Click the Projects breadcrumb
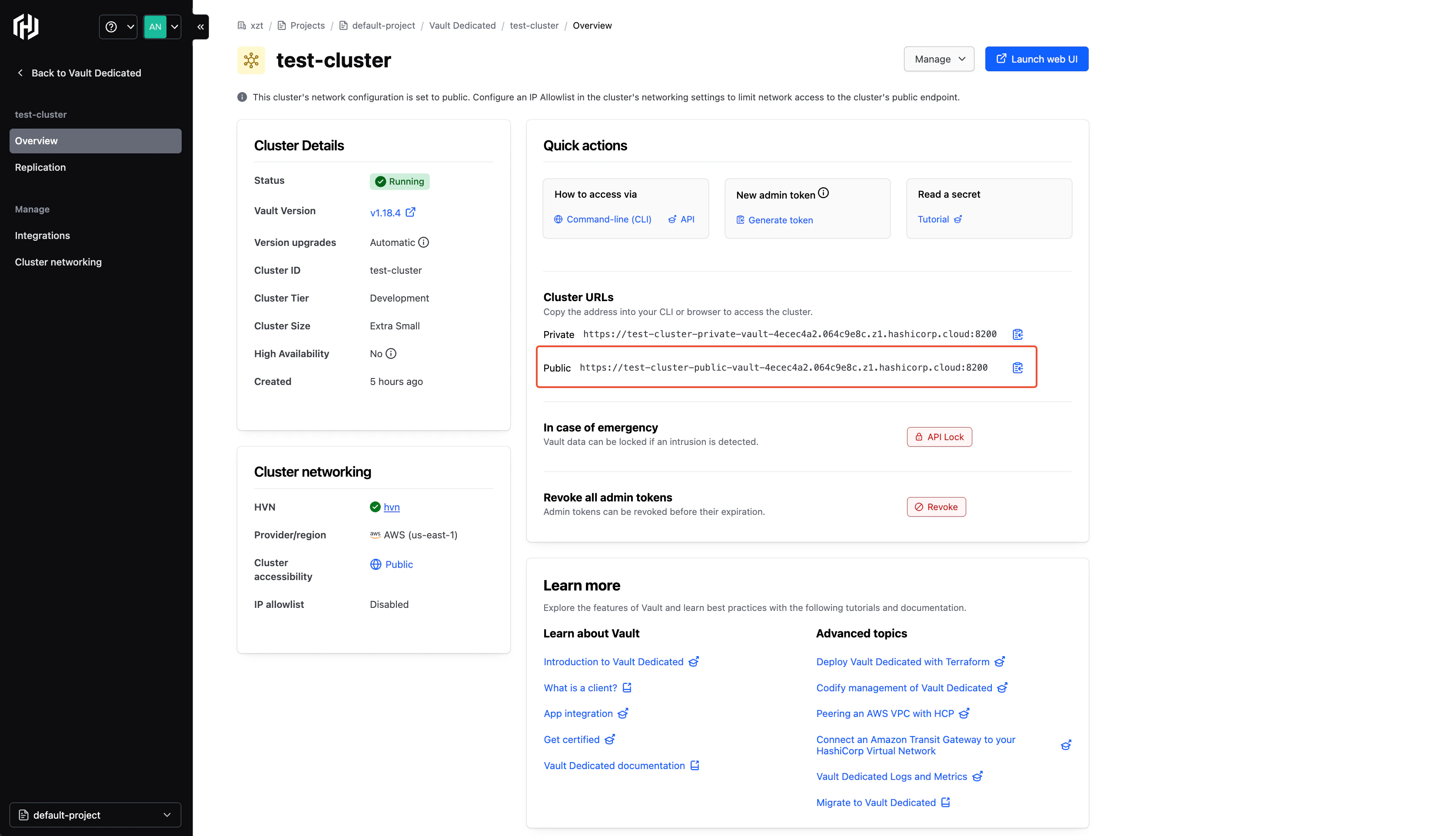1456x836 pixels. point(301,25)
